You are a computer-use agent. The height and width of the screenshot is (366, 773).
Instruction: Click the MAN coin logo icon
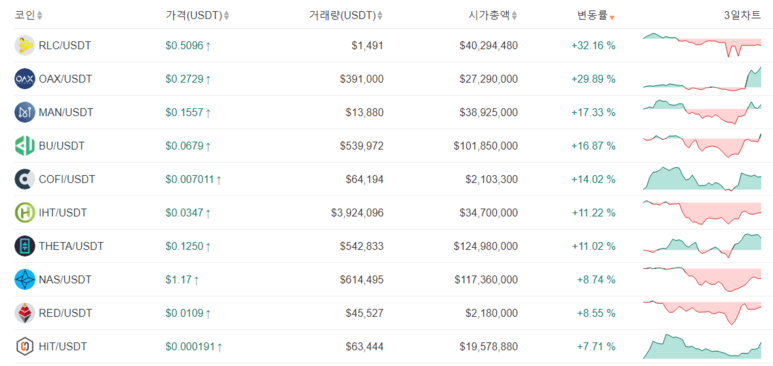coord(24,112)
